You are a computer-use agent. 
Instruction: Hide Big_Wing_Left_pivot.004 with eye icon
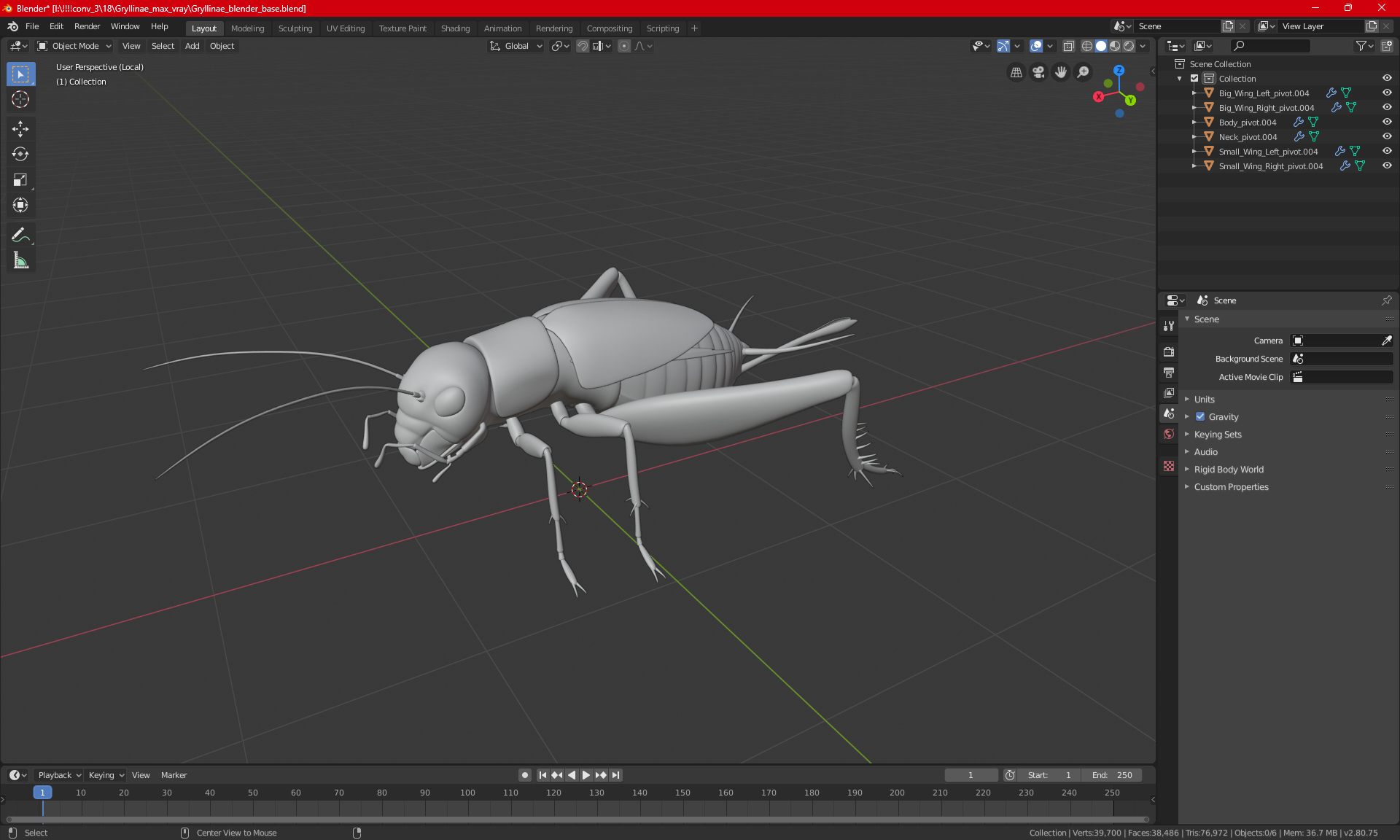pyautogui.click(x=1387, y=93)
